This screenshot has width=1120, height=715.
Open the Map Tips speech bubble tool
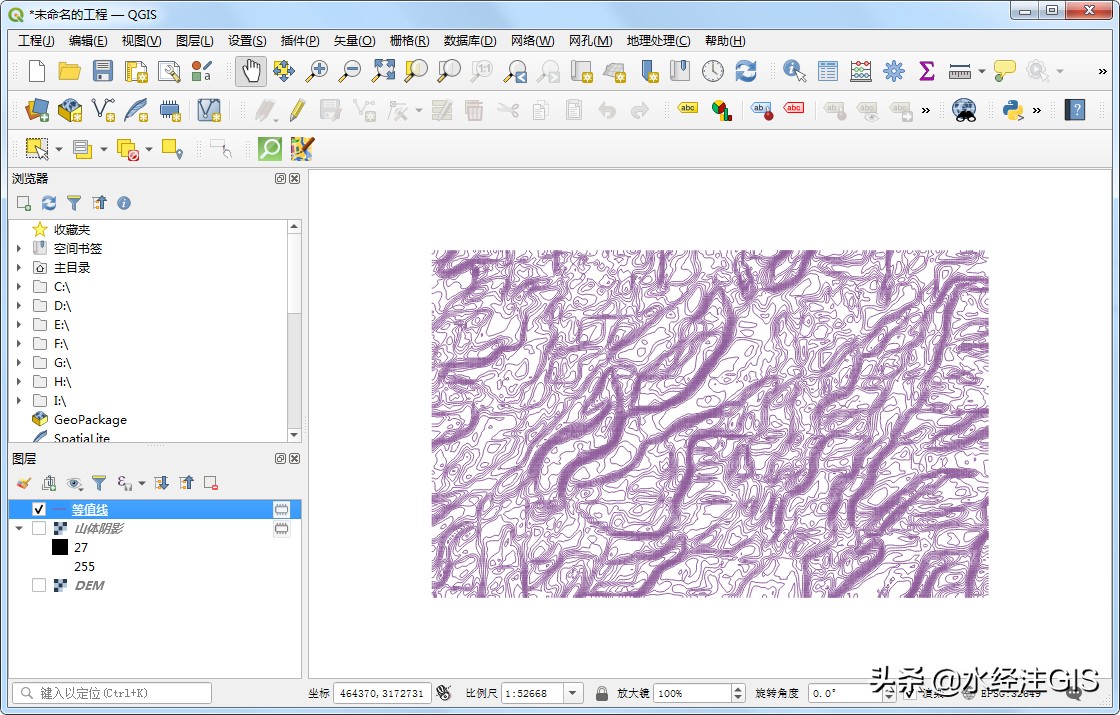[x=1004, y=71]
